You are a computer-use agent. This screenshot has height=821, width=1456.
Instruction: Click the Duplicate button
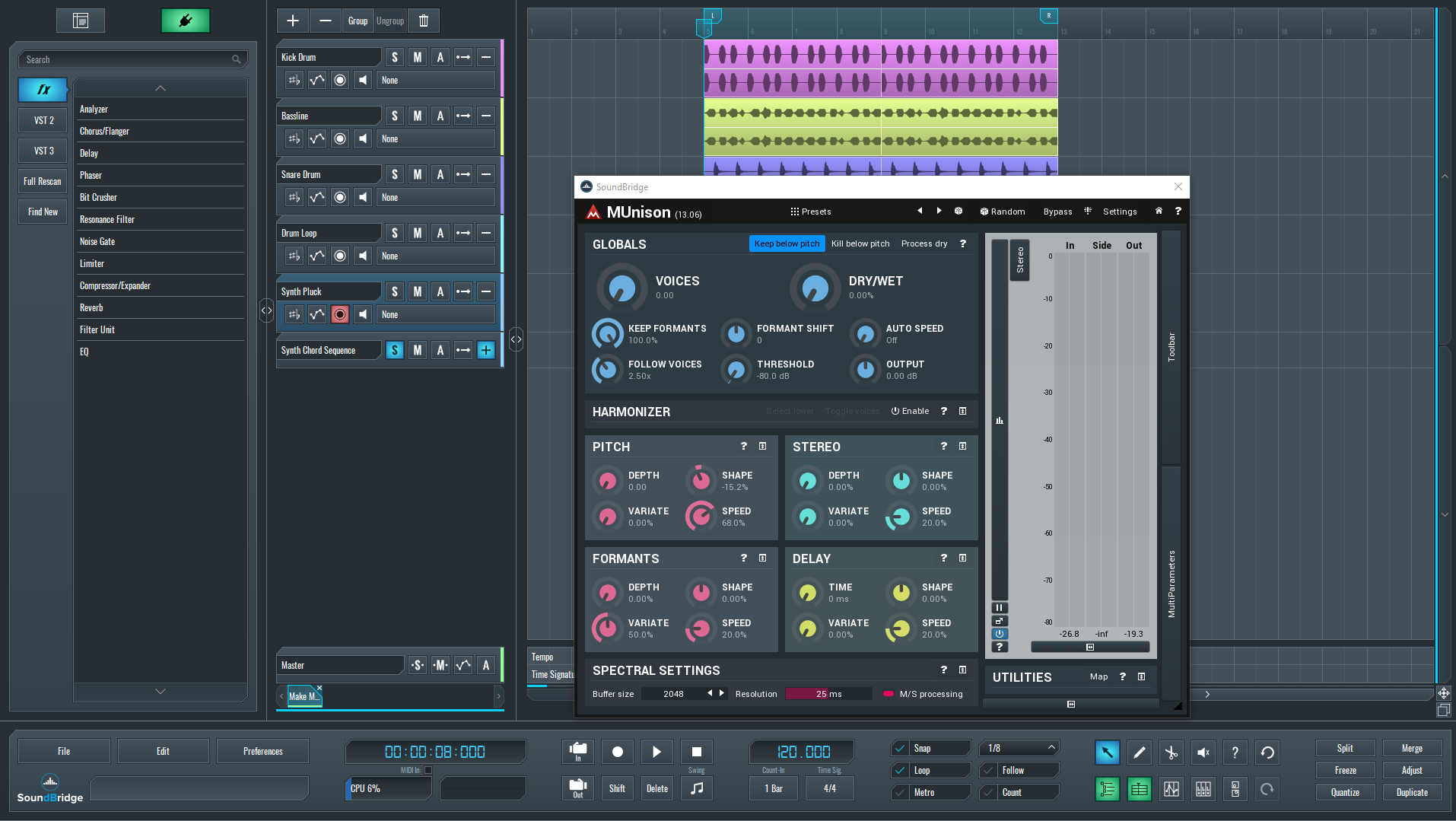click(x=1412, y=792)
